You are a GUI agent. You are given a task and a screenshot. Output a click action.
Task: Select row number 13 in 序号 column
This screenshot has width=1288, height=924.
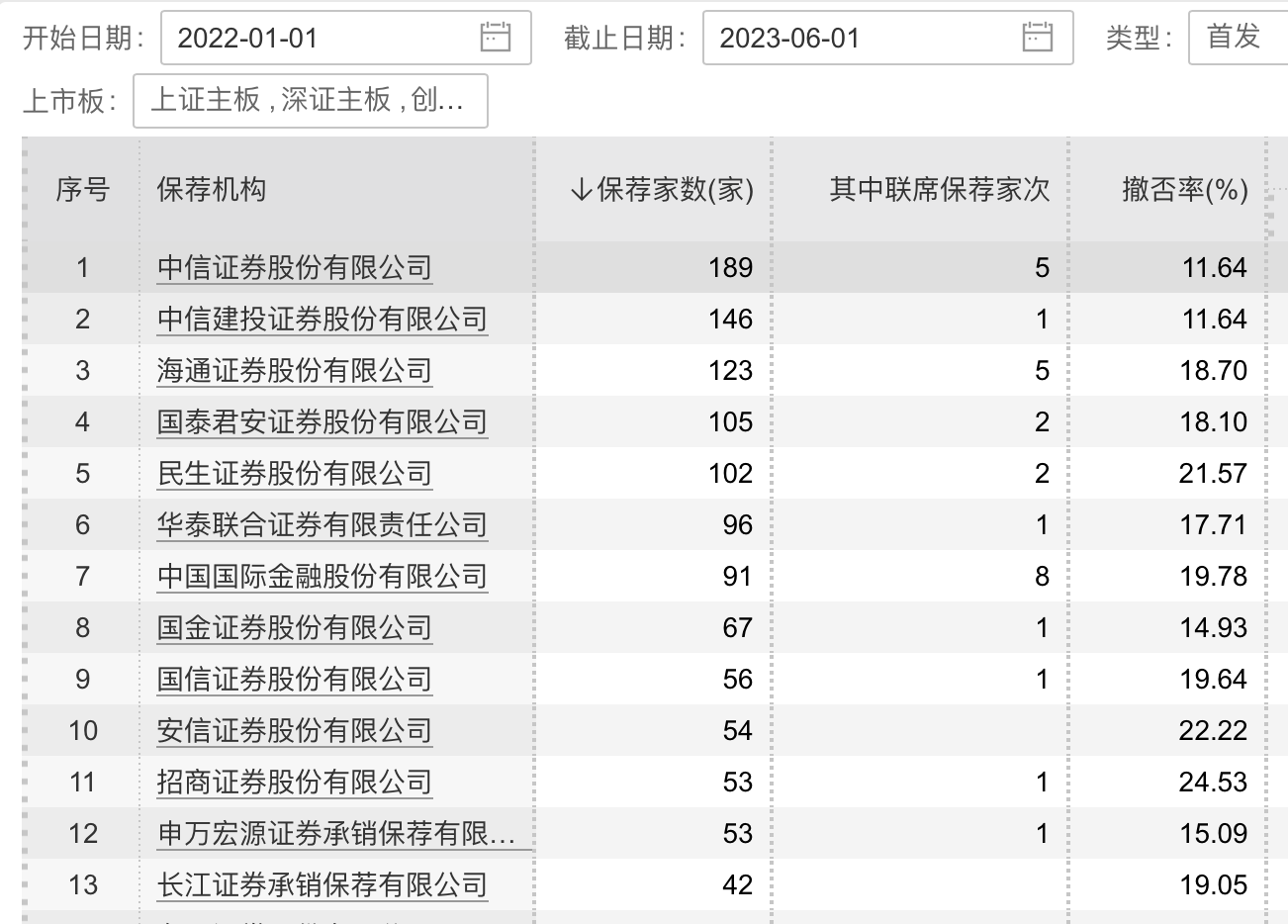click(x=83, y=885)
